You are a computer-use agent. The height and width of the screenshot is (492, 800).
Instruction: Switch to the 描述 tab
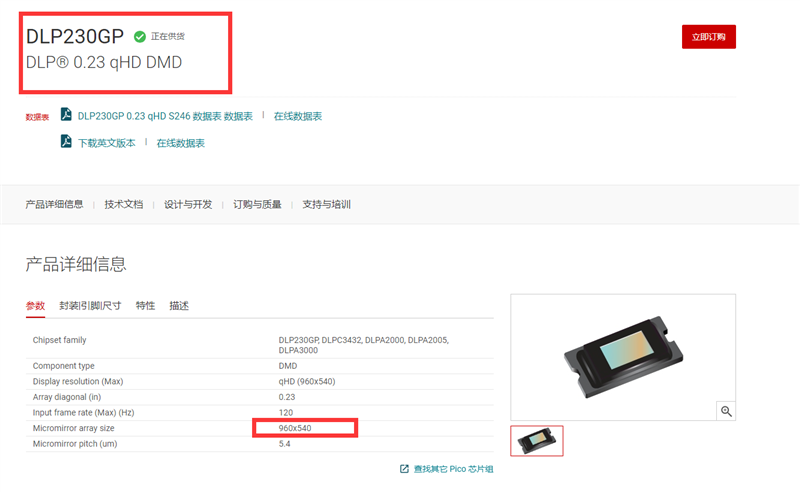coord(179,306)
